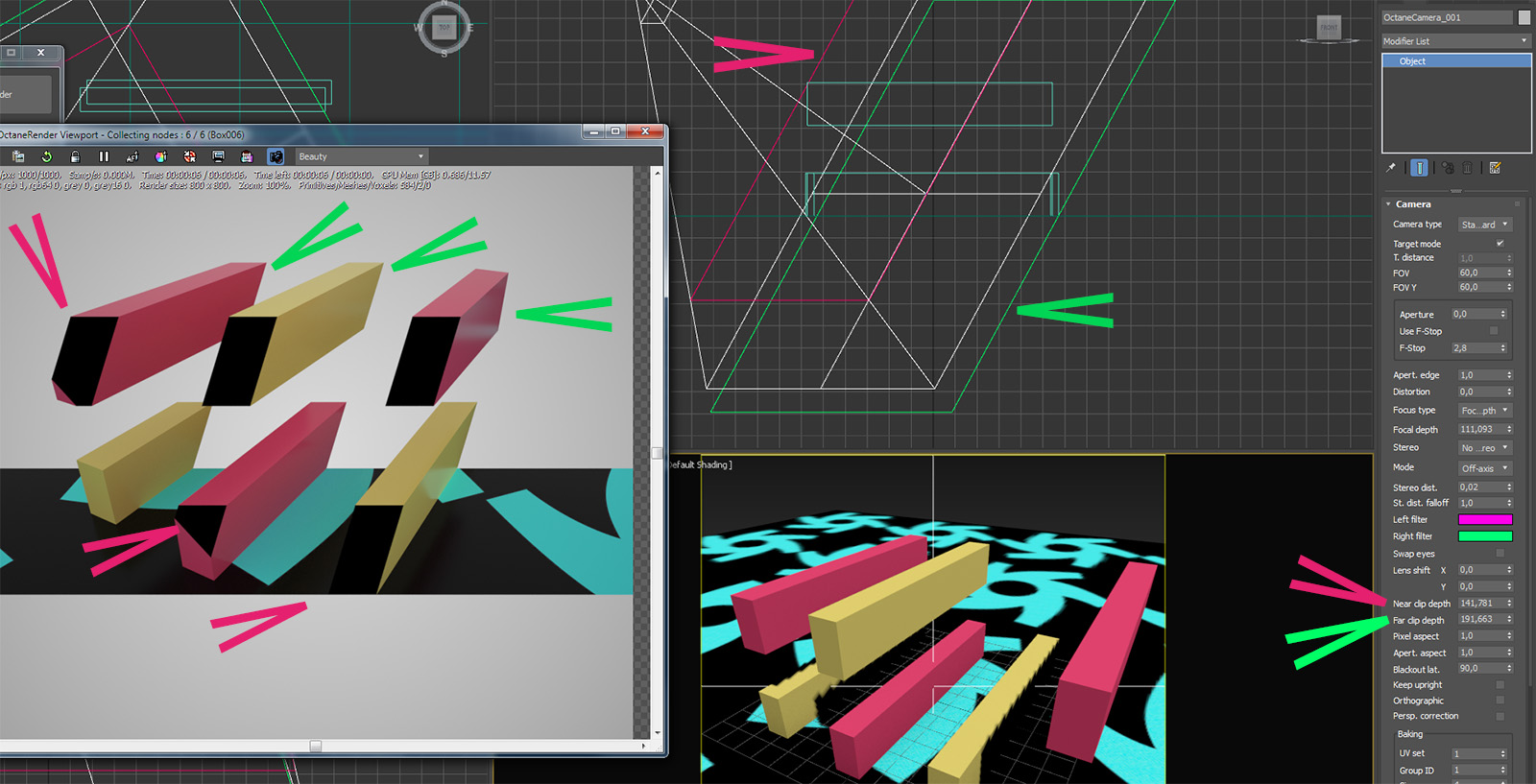Open the Stereo dropdown
Screen dimensions: 1536x784
pyautogui.click(x=1485, y=448)
